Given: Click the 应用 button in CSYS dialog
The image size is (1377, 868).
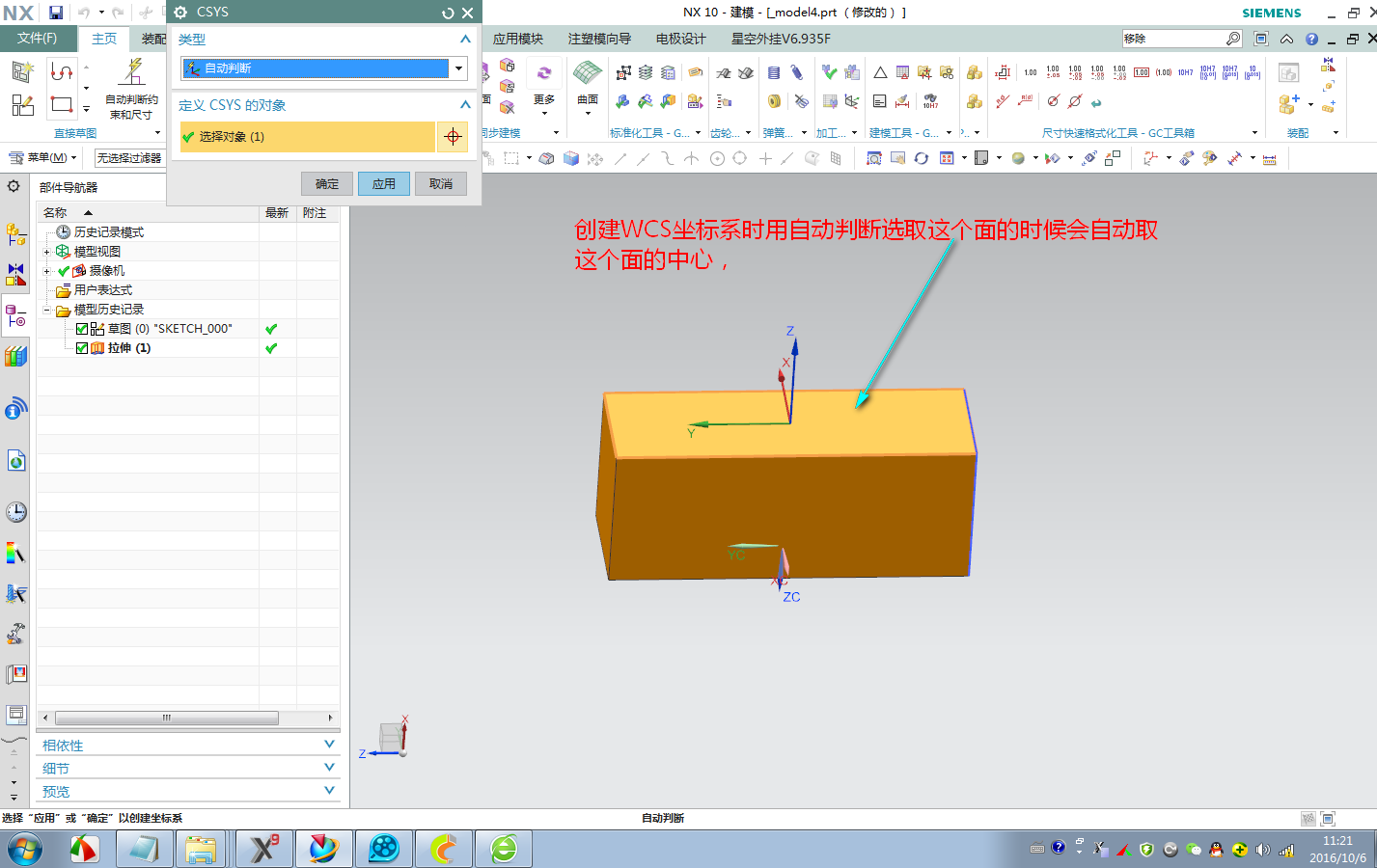Looking at the screenshot, I should 384,184.
